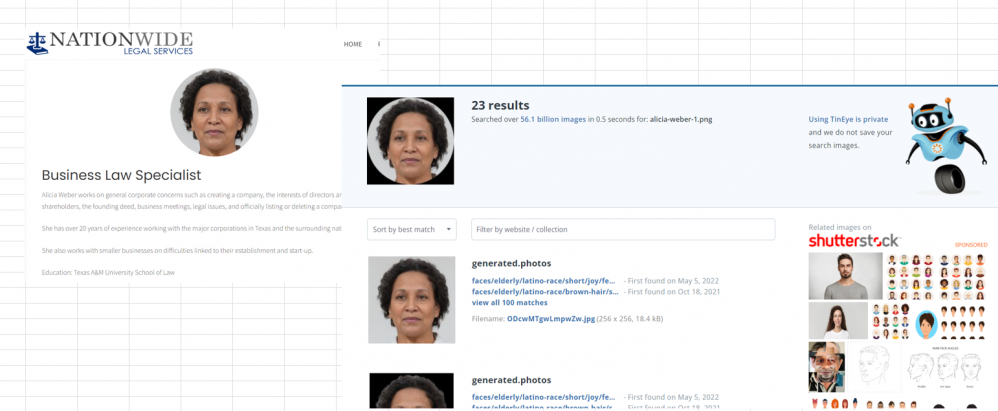Viewport: 998px width, 411px height.
Task: Open Shutterstock image of woman in white shirt
Action: (838, 320)
